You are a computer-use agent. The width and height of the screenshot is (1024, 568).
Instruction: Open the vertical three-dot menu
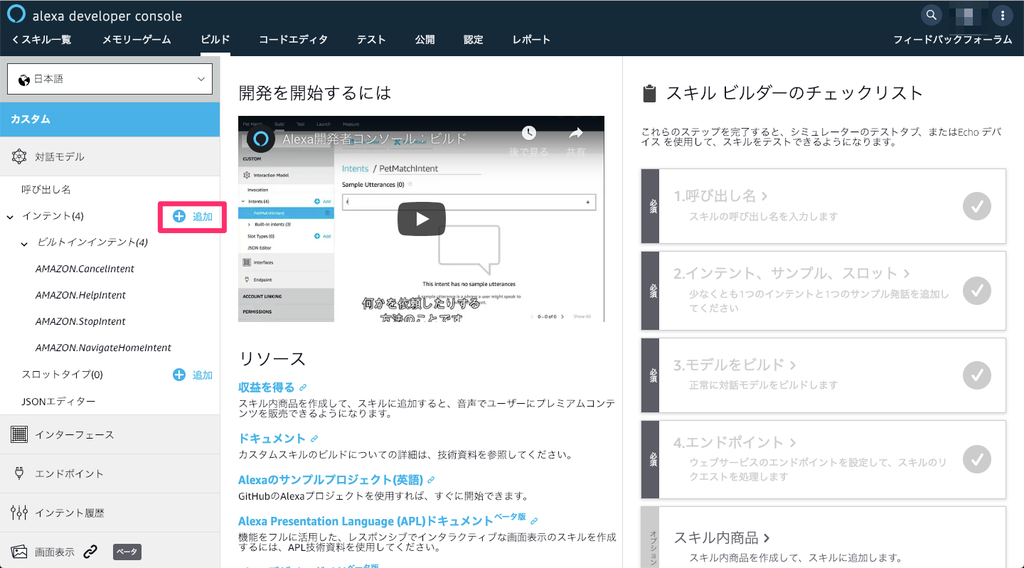[1002, 15]
